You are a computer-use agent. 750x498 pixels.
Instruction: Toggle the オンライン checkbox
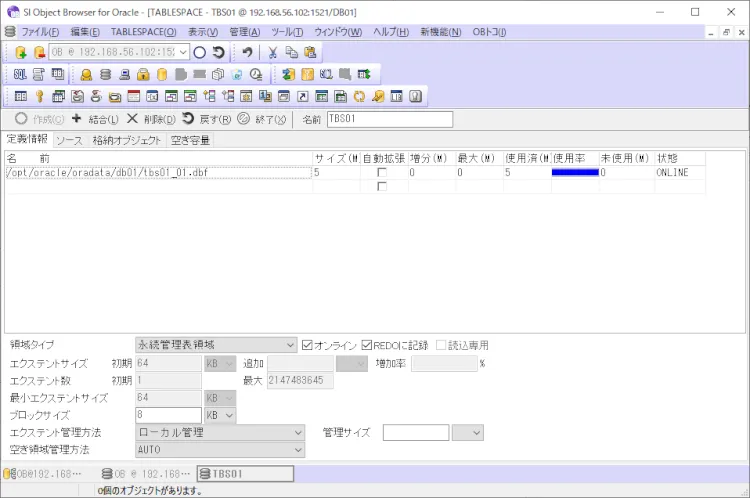307,345
